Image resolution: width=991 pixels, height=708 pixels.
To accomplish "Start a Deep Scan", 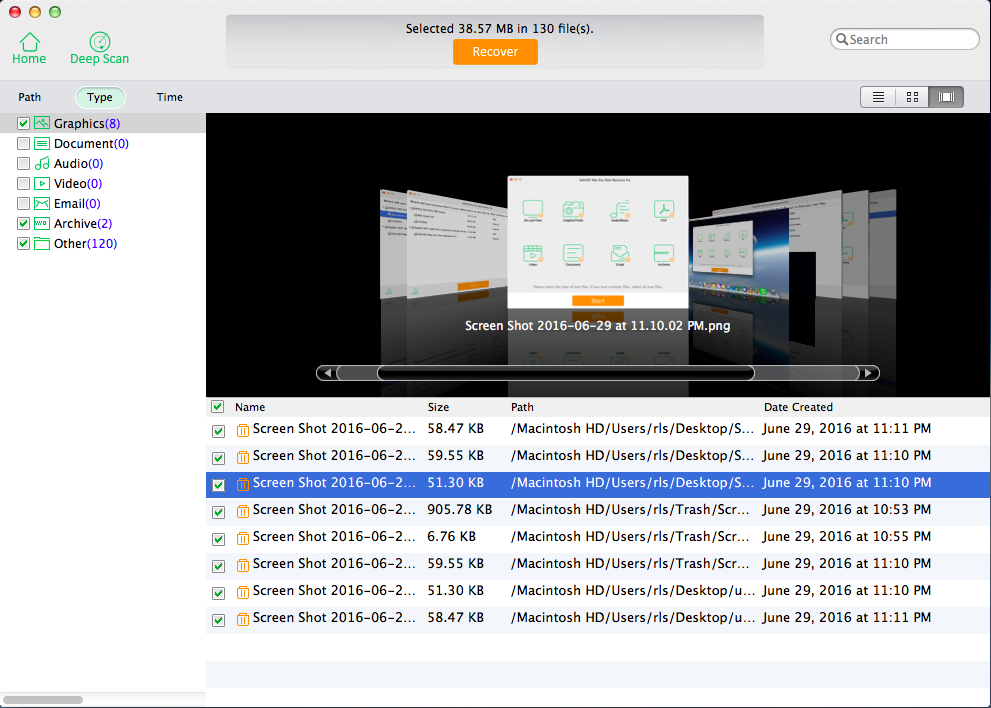I will coord(99,42).
